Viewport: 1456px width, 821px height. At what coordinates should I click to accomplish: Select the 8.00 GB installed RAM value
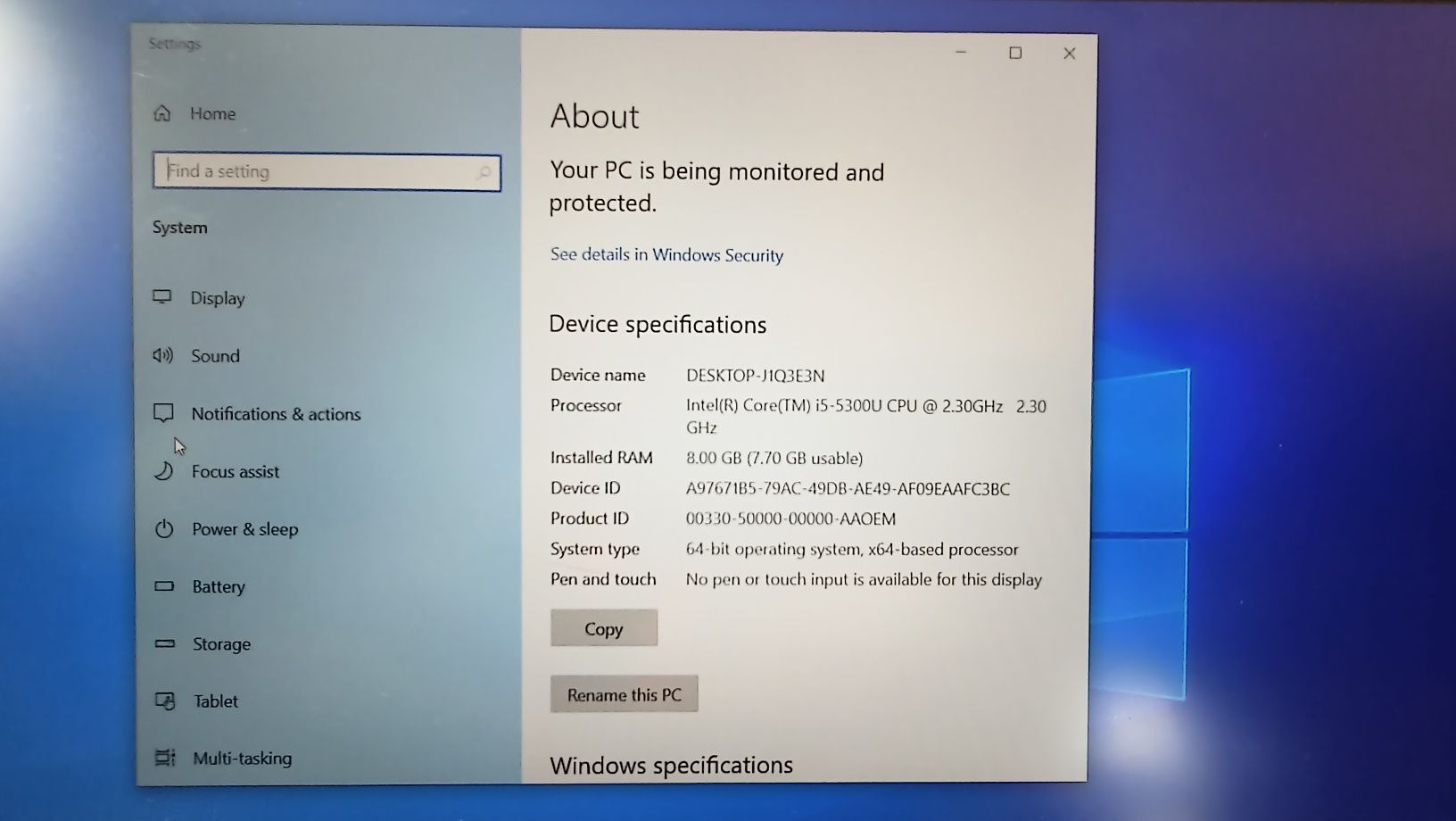click(773, 459)
